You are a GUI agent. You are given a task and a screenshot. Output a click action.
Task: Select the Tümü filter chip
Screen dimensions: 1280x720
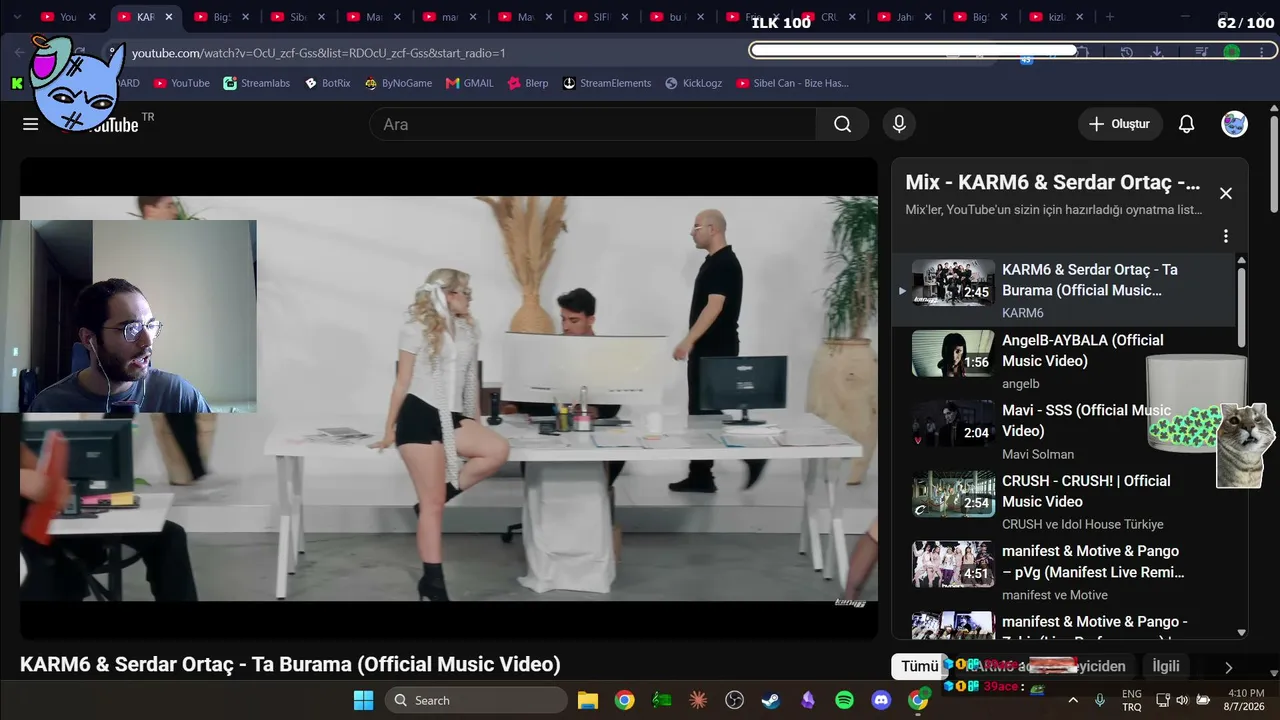tap(920, 666)
